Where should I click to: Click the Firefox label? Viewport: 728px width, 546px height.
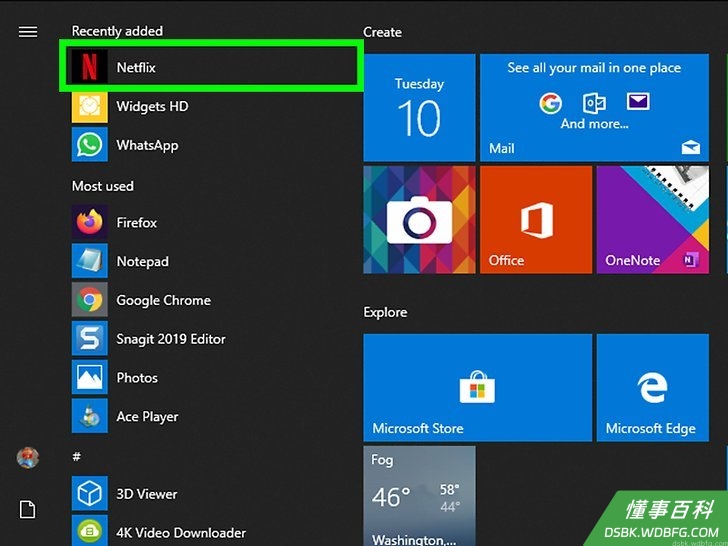tap(136, 223)
